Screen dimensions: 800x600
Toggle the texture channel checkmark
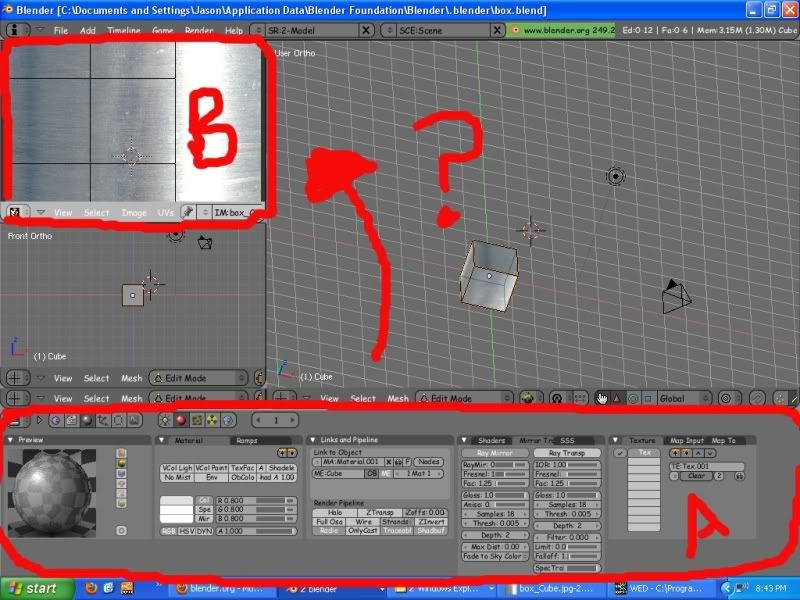[620, 453]
